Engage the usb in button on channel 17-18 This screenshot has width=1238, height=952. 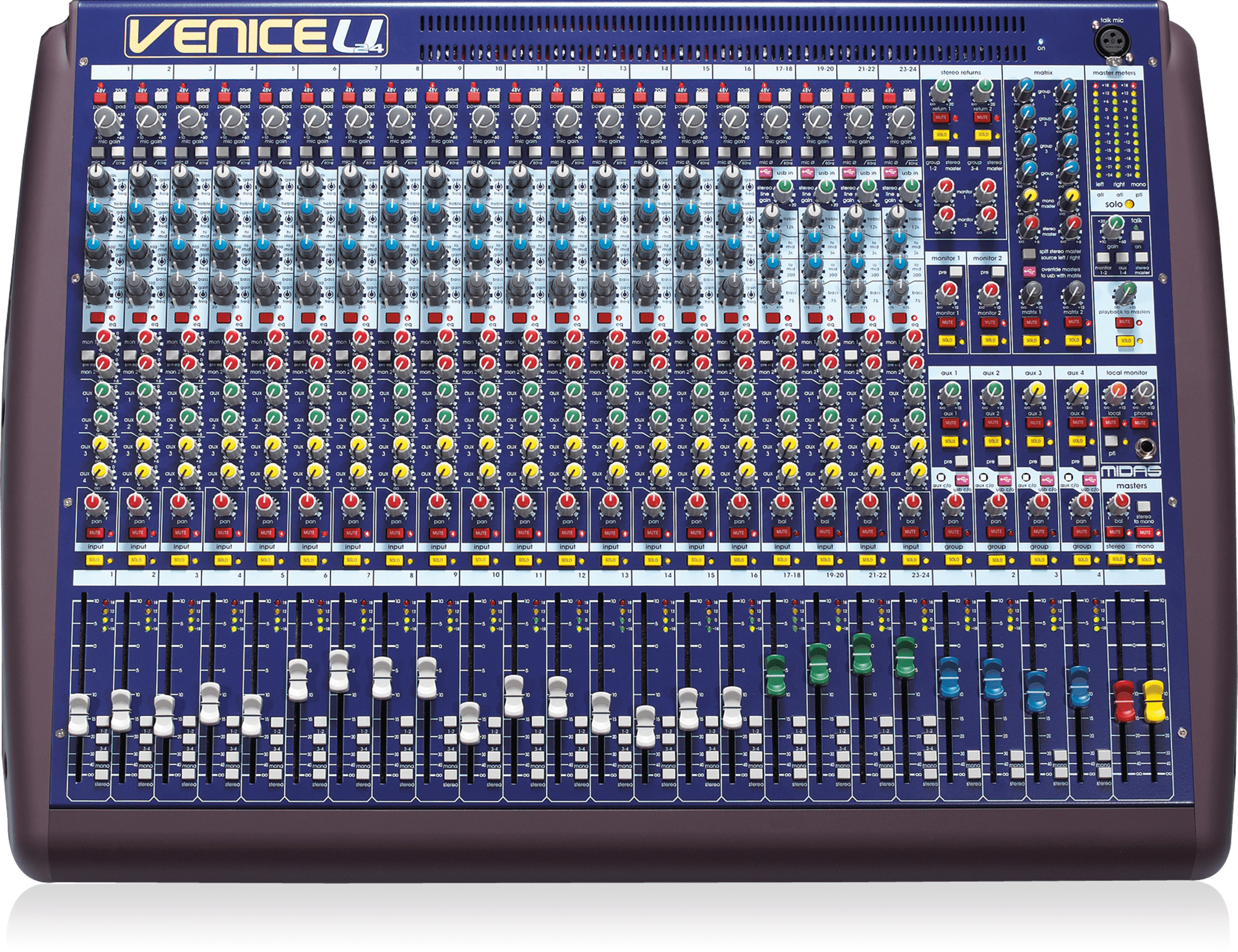(766, 173)
